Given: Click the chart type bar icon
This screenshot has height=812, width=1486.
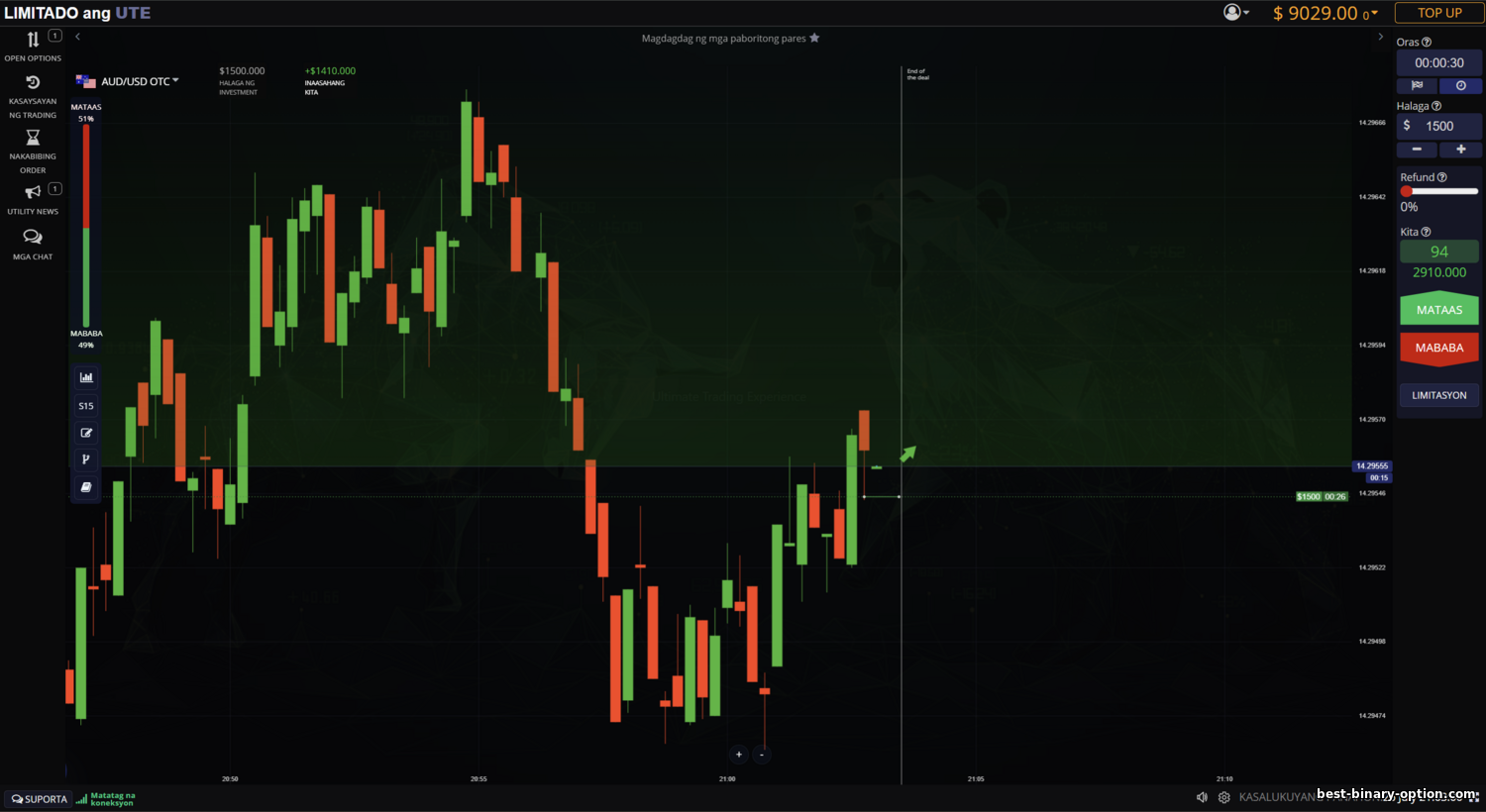Looking at the screenshot, I should point(86,377).
